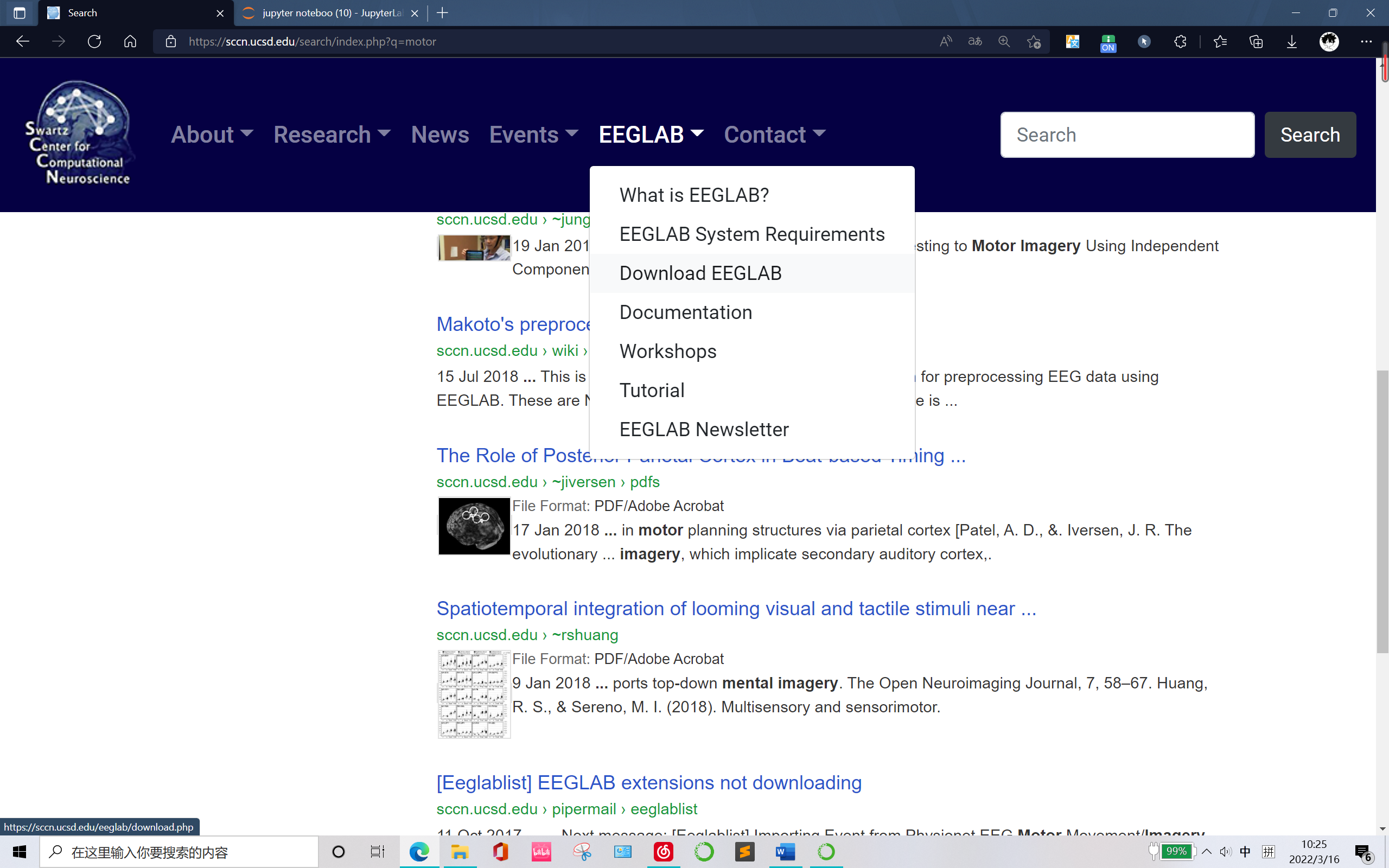The image size is (1389, 868).
Task: Add page to favorites star icon
Action: [x=1034, y=41]
